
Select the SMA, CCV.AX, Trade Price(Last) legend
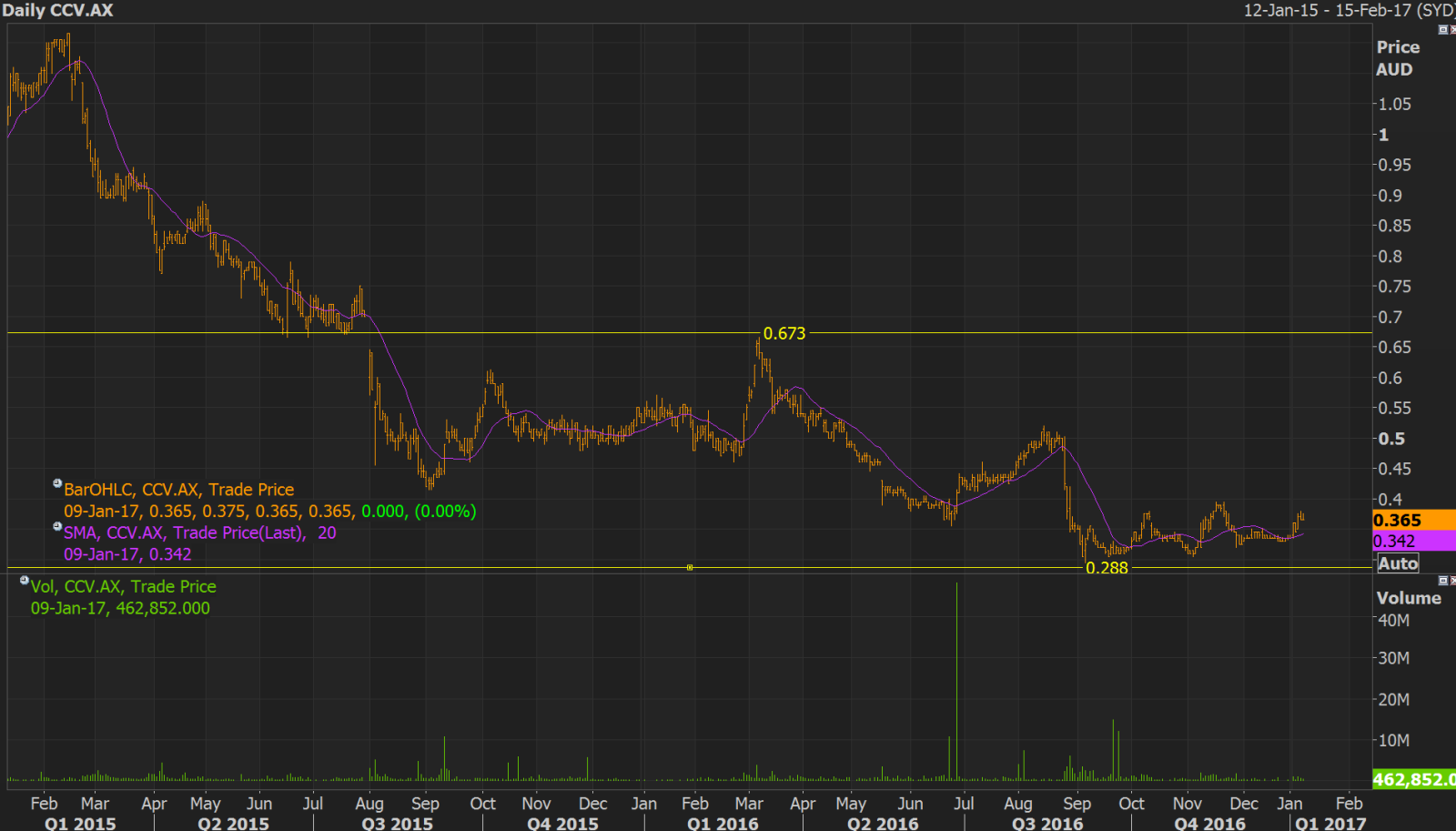click(199, 532)
